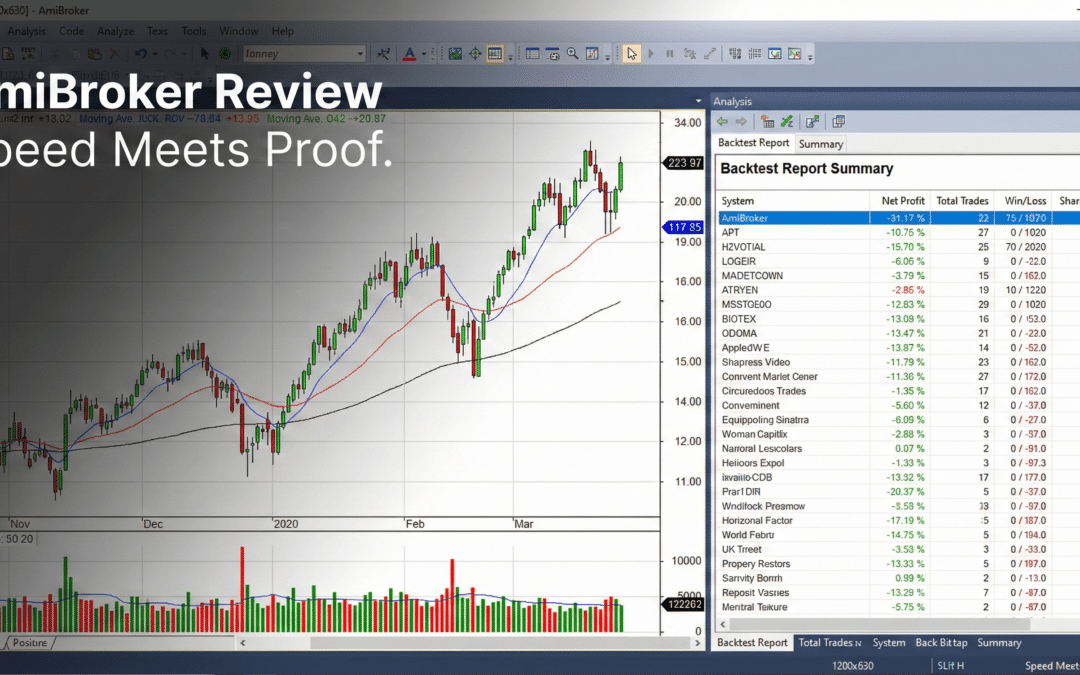The width and height of the screenshot is (1080, 675).
Task: Click the tile windows icon
Action: [735, 54]
